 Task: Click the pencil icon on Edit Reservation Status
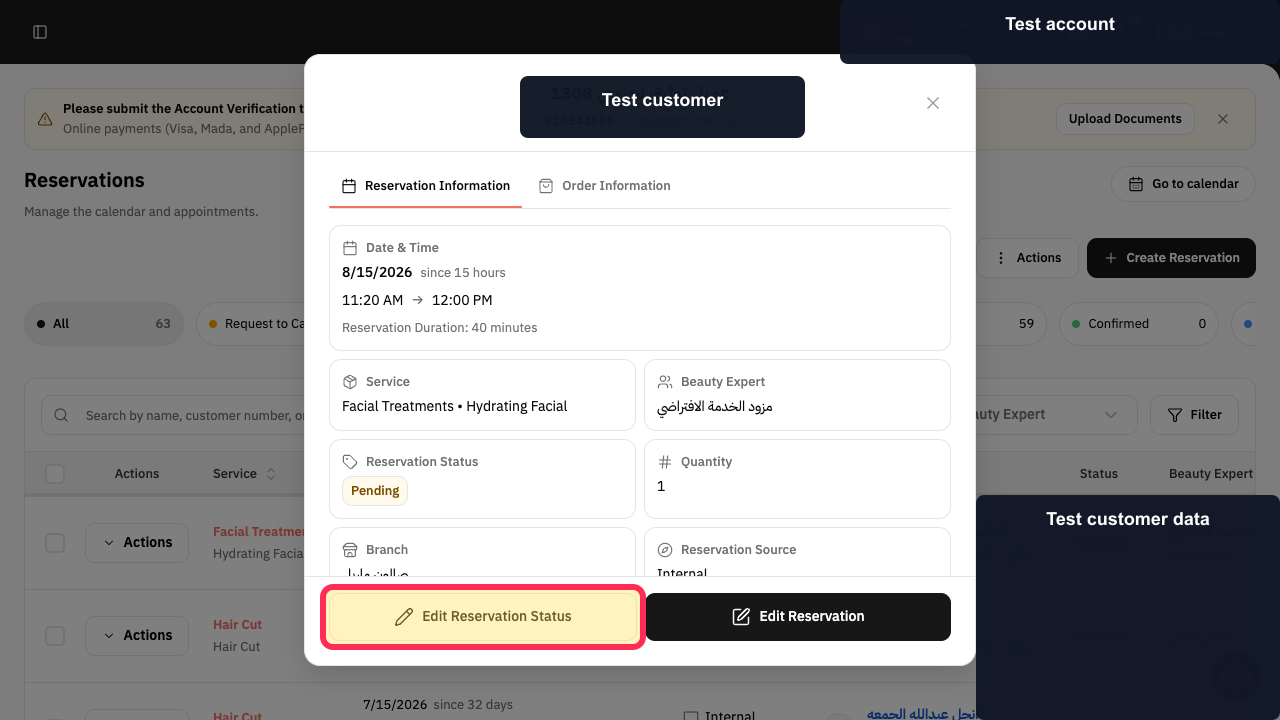404,617
